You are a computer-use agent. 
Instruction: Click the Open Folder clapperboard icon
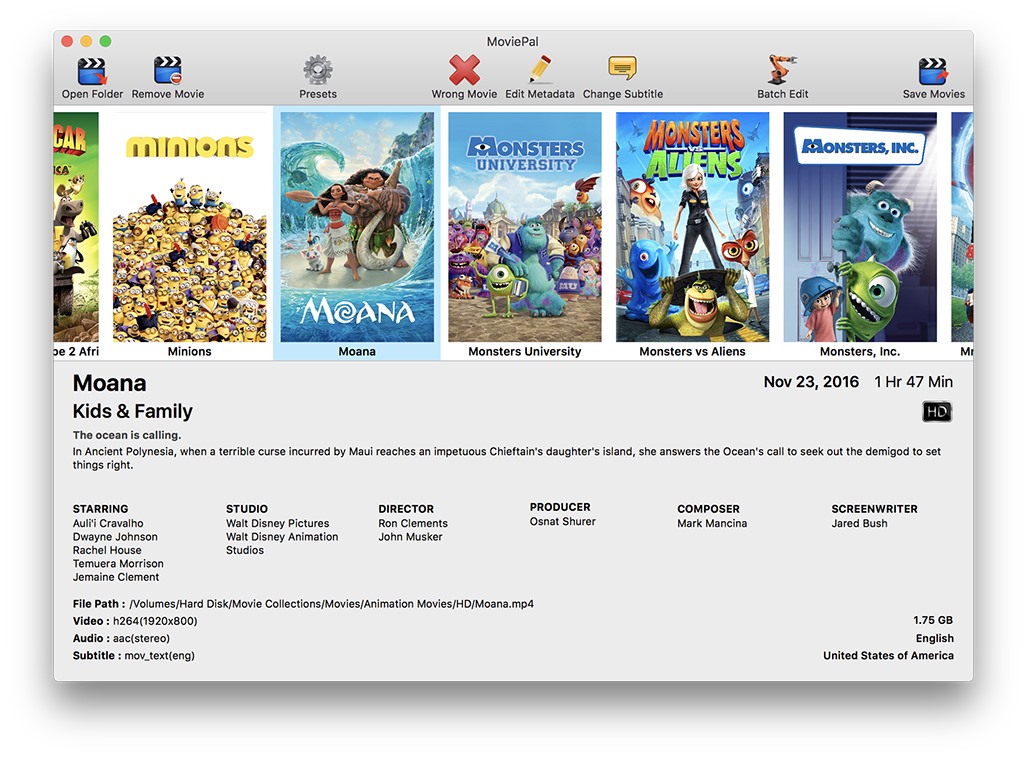[92, 71]
